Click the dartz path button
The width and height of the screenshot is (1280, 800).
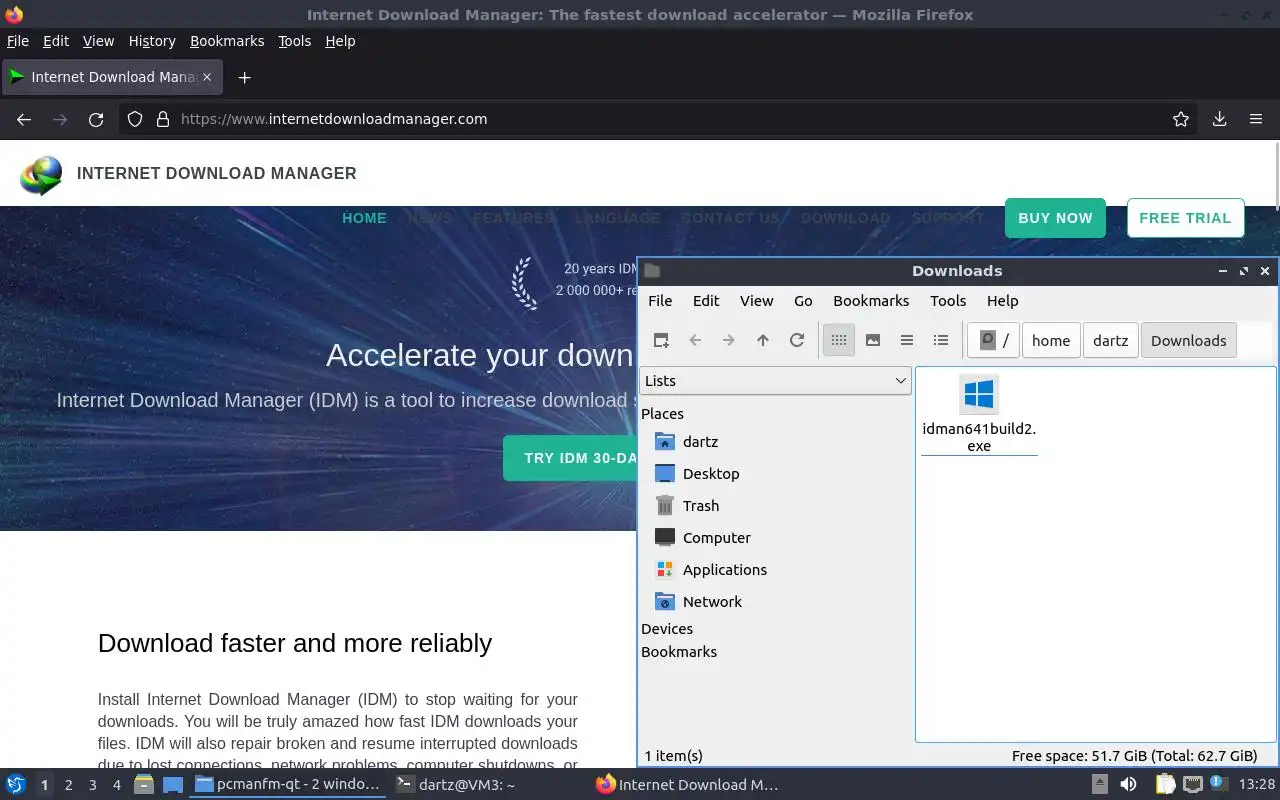coord(1111,340)
